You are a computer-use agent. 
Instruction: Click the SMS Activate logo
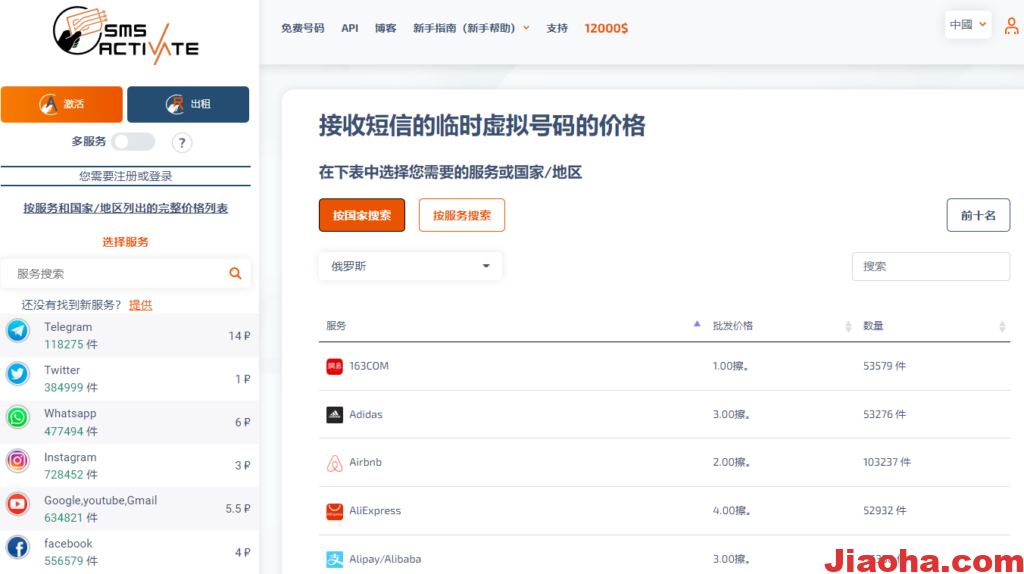tap(126, 36)
